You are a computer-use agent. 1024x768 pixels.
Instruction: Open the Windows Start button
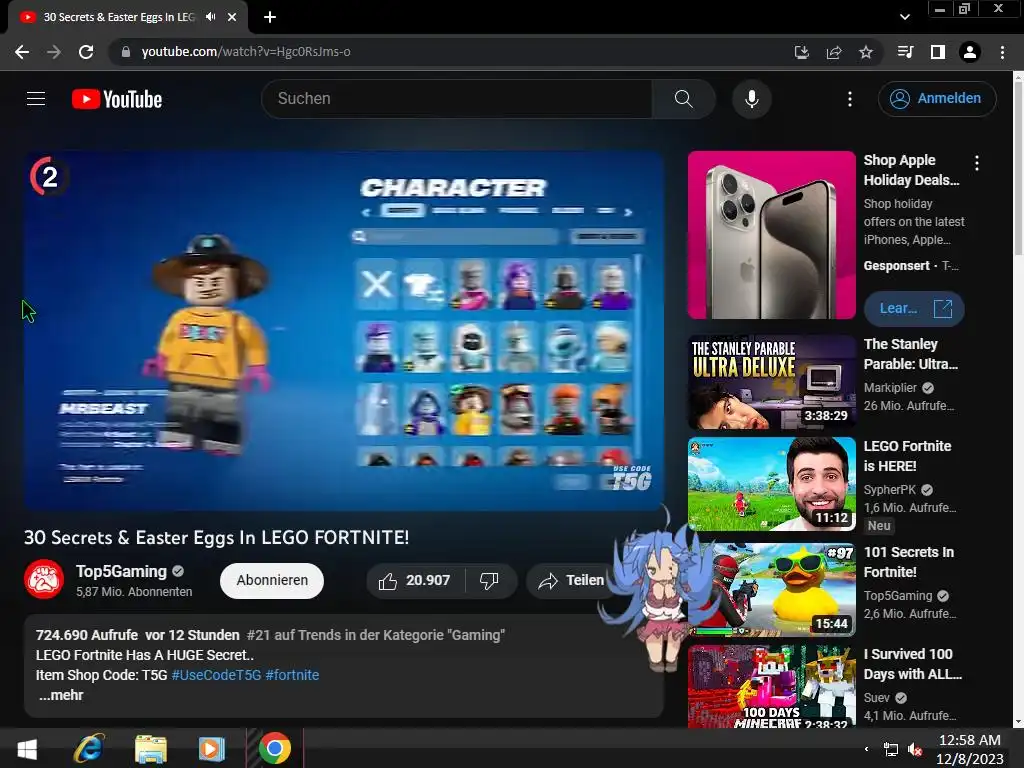pos(27,748)
